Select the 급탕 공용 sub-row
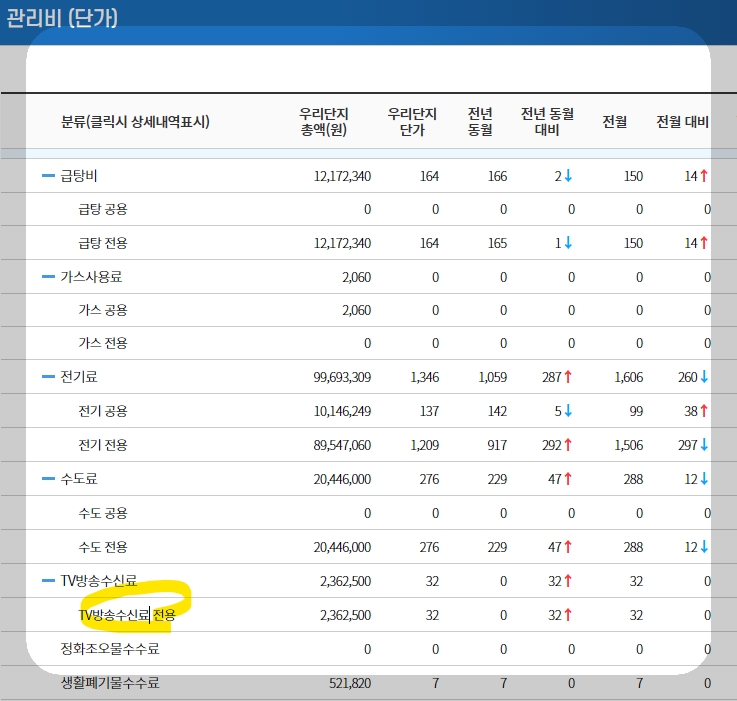This screenshot has width=737, height=701. (x=102, y=209)
